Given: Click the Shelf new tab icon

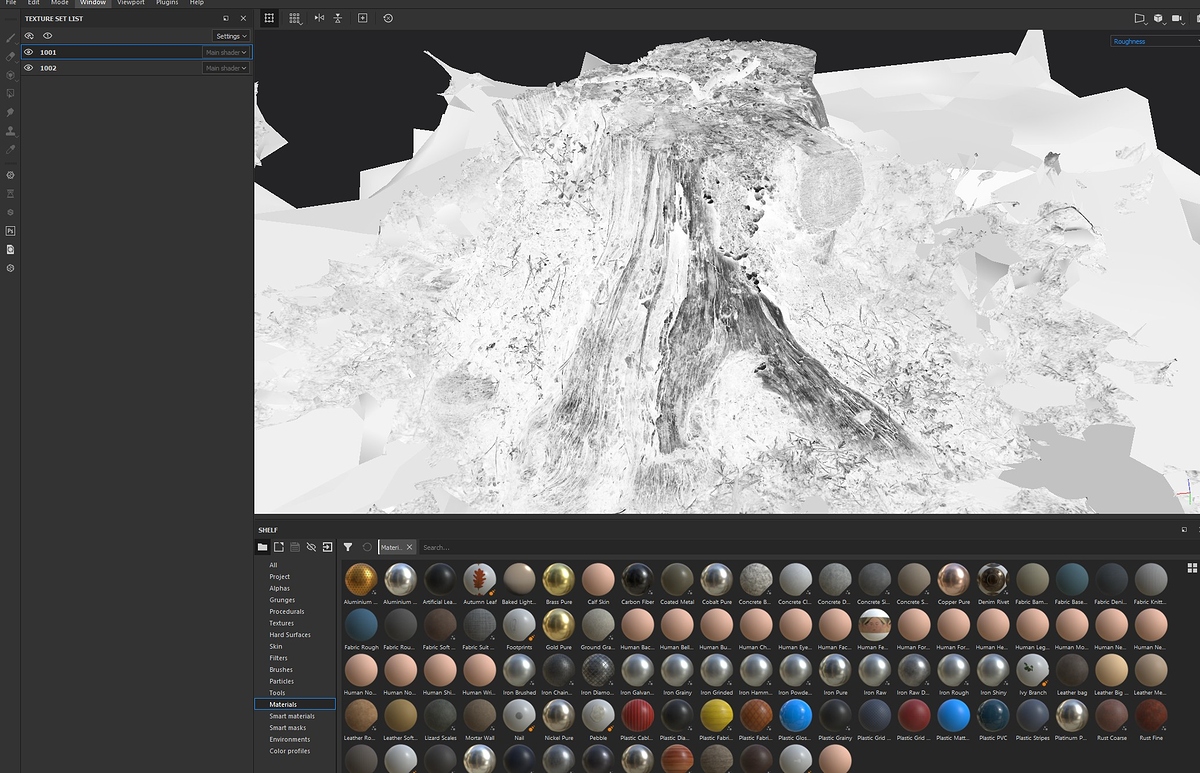Looking at the screenshot, I should click(279, 547).
